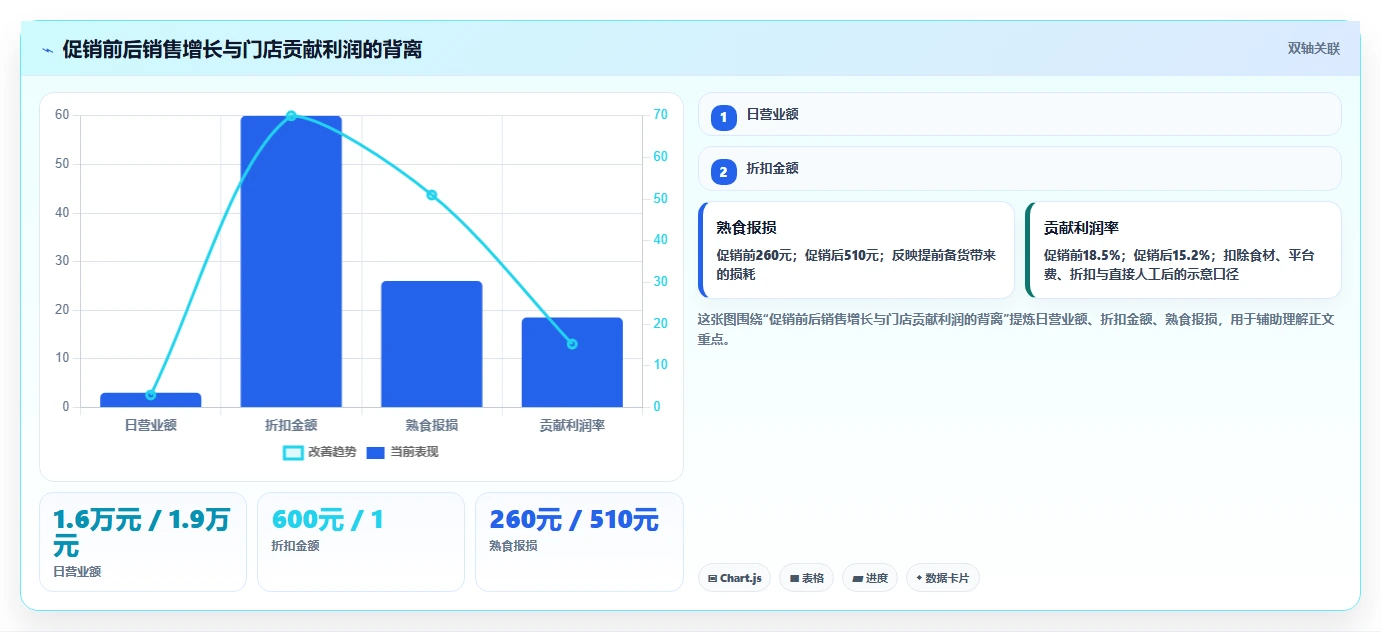Click the 改善趋势 legend label
This screenshot has height=632, width=1381.
[332, 452]
